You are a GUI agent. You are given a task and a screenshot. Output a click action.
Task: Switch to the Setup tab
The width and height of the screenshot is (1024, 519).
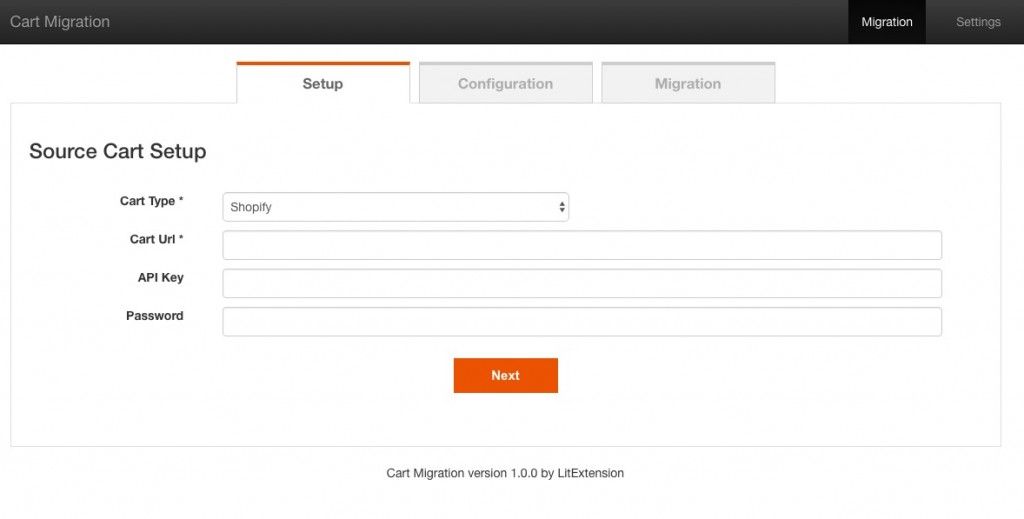point(323,83)
